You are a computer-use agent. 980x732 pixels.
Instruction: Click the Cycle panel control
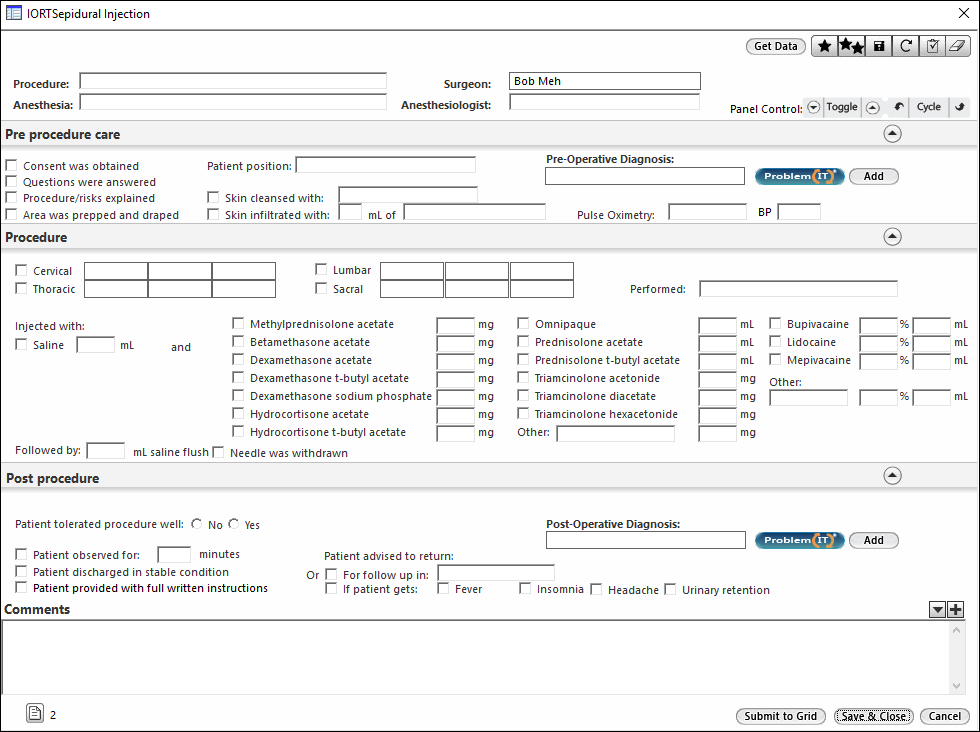coord(929,107)
